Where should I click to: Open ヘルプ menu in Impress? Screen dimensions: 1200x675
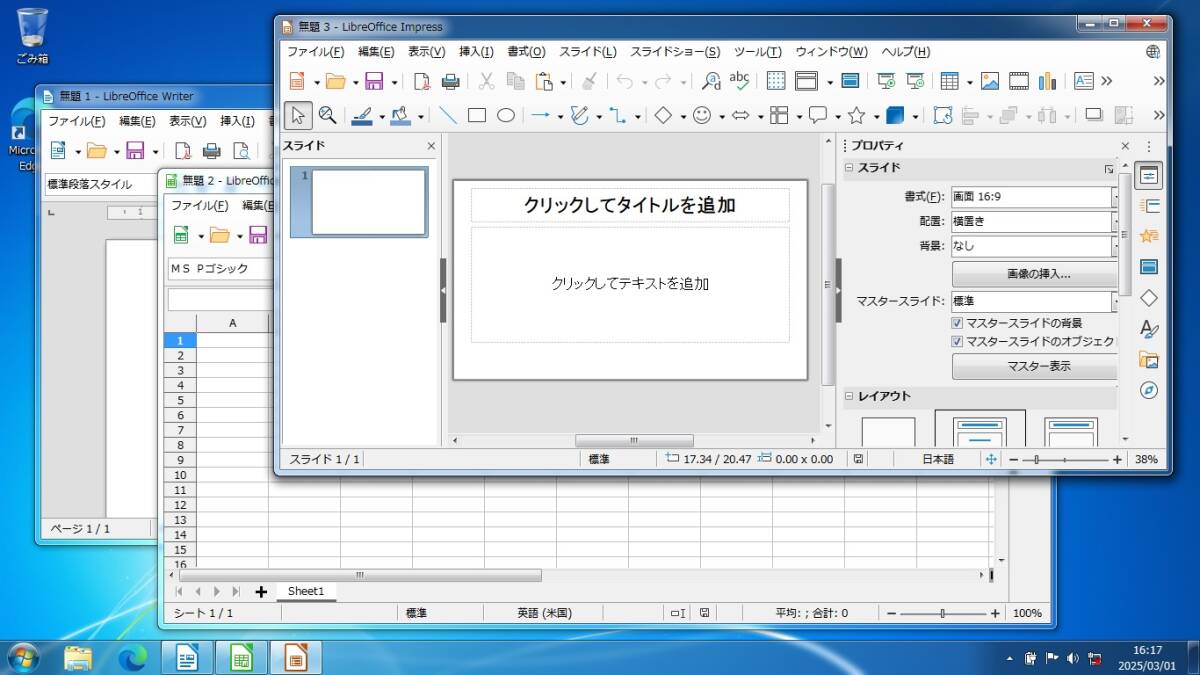[906, 52]
